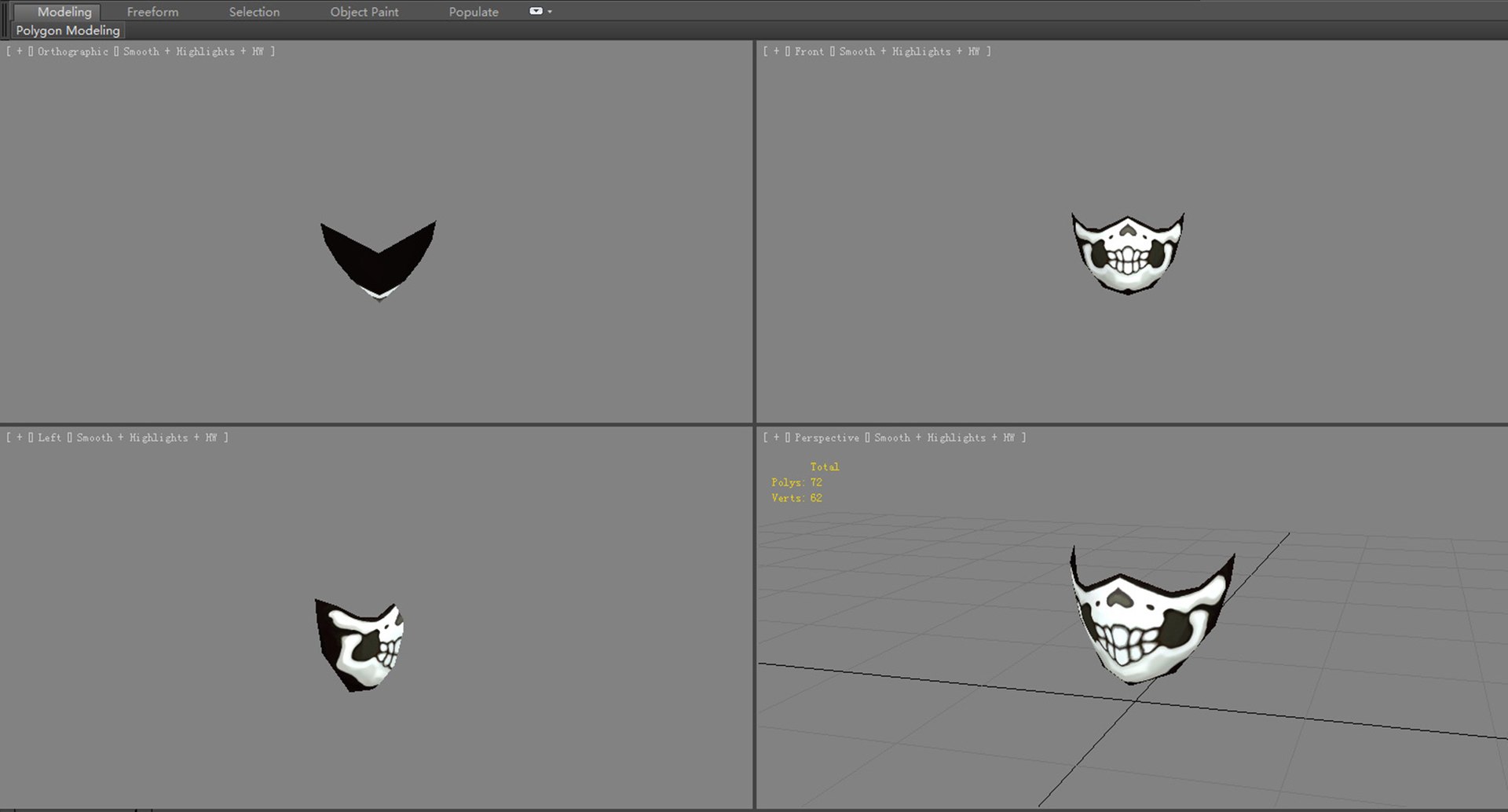Select the skull mask in the Left viewport
1508x812 pixels.
pyautogui.click(x=360, y=646)
